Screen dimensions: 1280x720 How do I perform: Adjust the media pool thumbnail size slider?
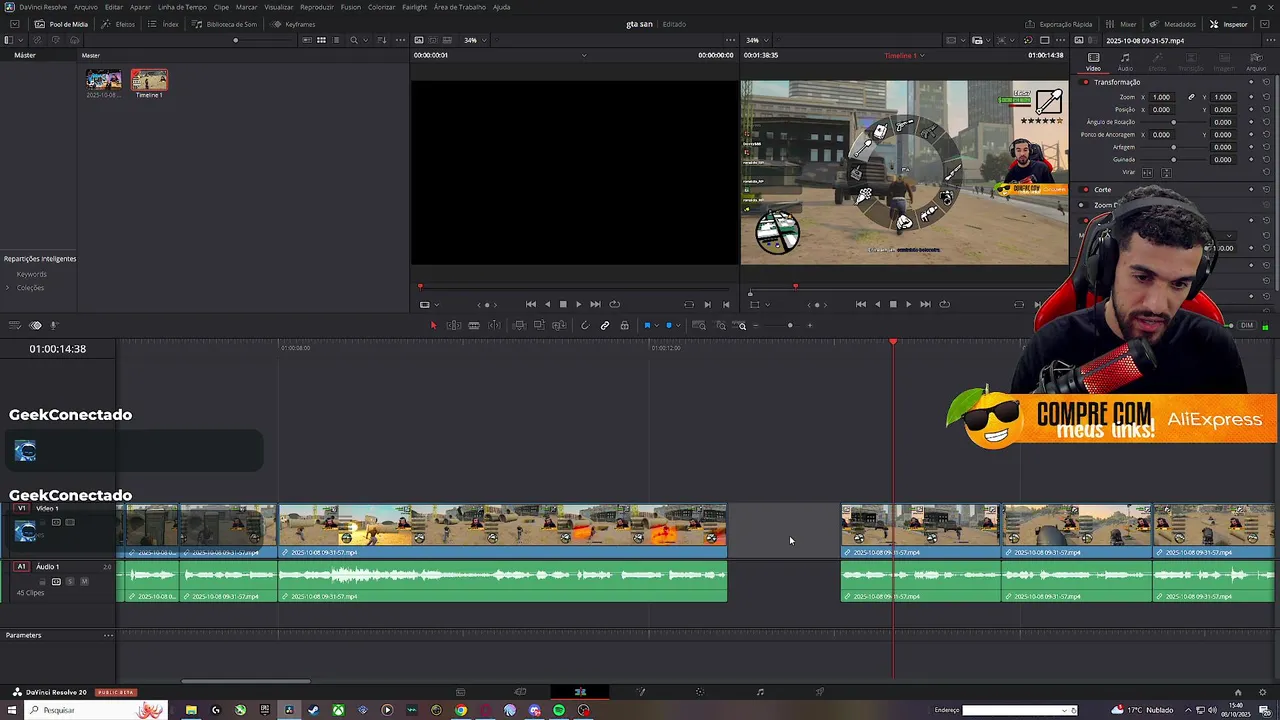coord(236,40)
